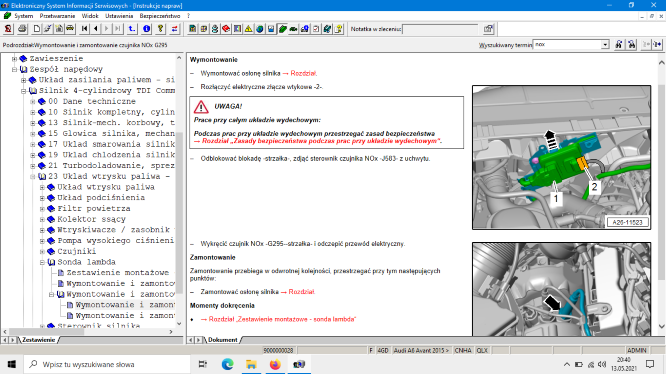Image resolution: width=666 pixels, height=374 pixels.
Task: Click the car vehicle icon in toolbar
Action: point(70,29)
